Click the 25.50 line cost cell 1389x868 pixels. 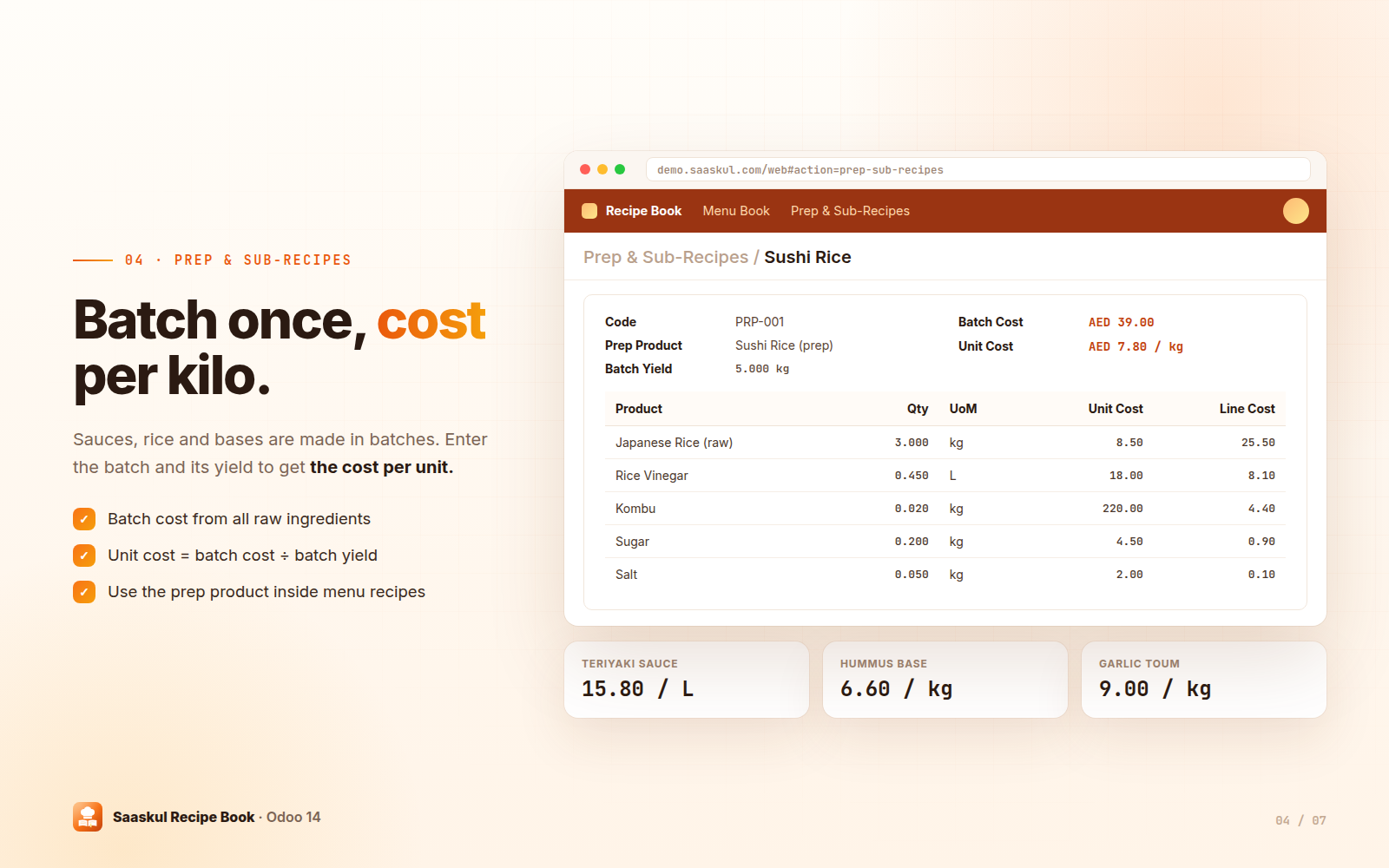[x=1258, y=443]
